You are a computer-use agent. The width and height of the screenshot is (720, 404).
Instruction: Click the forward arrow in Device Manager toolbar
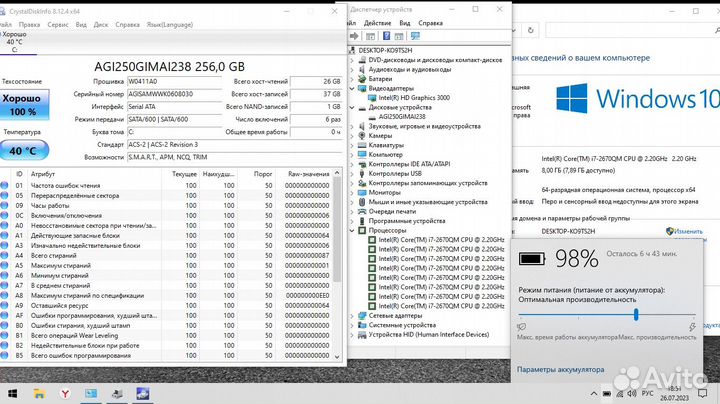354,36
